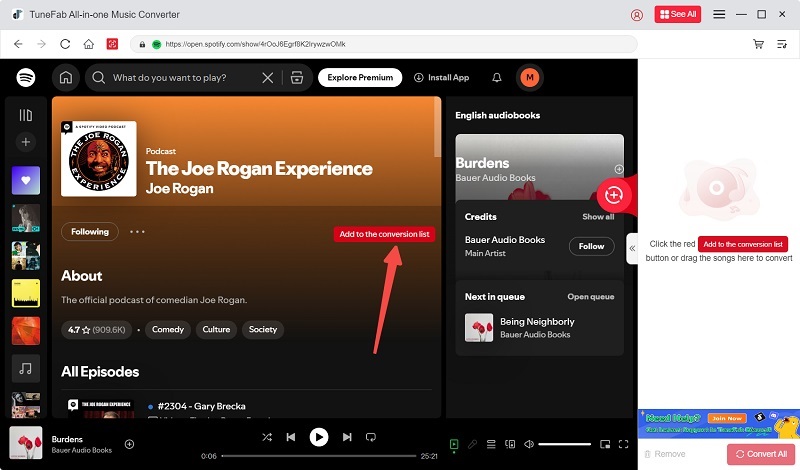The image size is (800, 470).
Task: Open connect to a device icon
Action: 510,444
